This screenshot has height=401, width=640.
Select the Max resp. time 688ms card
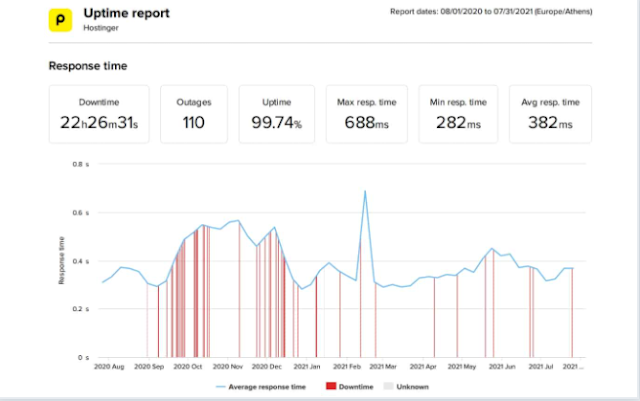click(367, 114)
